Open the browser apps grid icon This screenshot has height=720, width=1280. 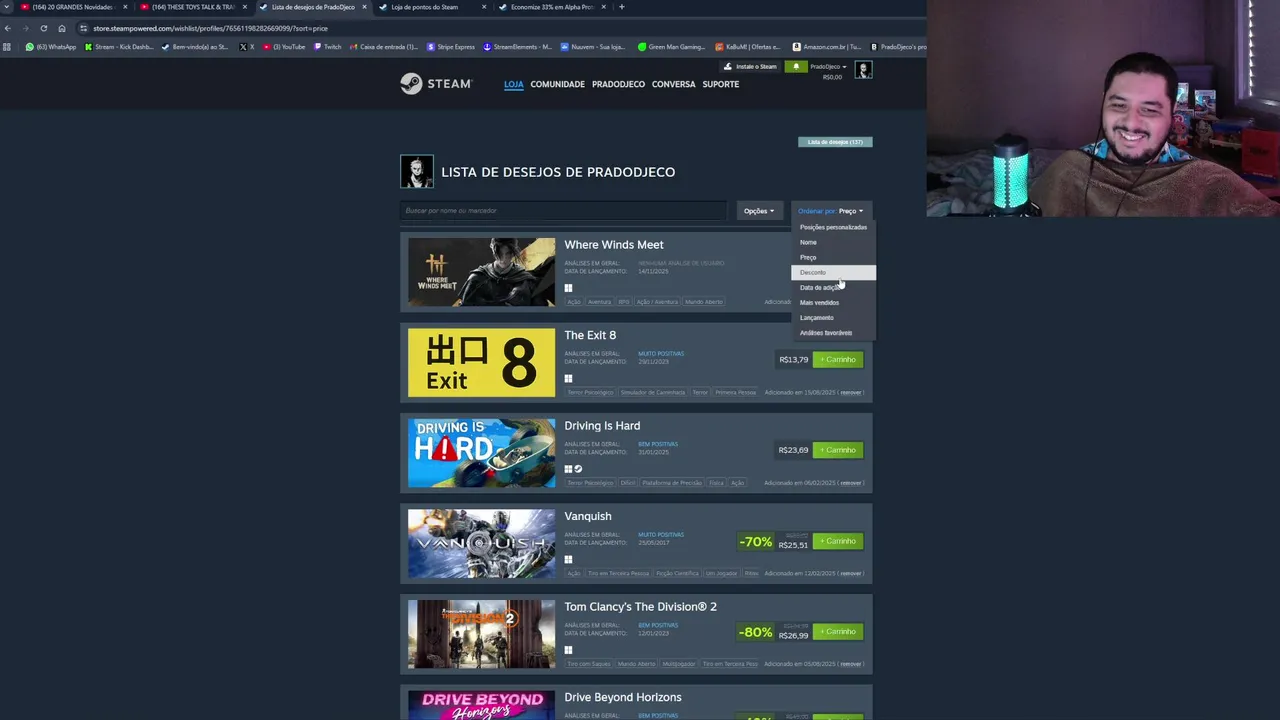[8, 47]
